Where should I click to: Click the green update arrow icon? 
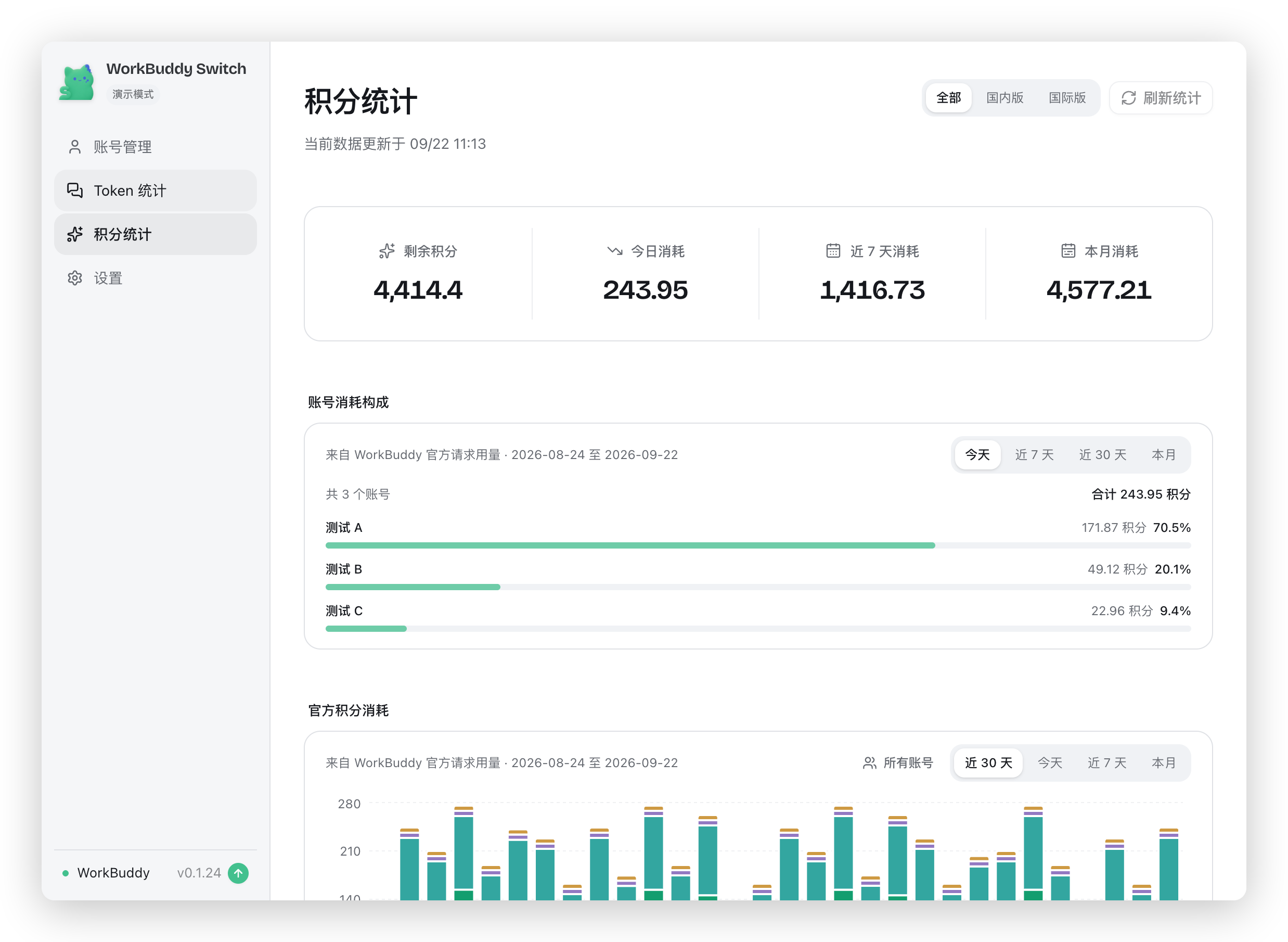[x=238, y=874]
